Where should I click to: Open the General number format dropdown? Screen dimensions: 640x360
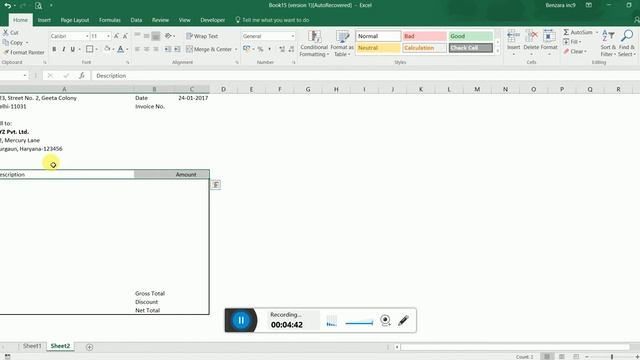293,36
